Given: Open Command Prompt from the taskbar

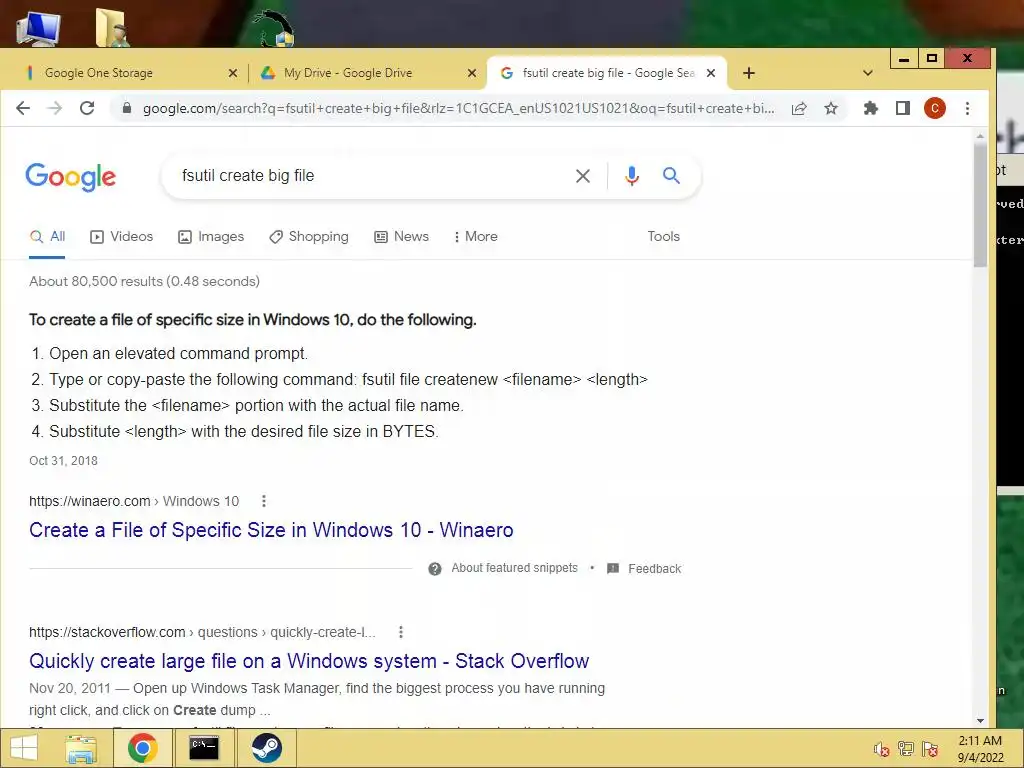Looking at the screenshot, I should click(204, 748).
